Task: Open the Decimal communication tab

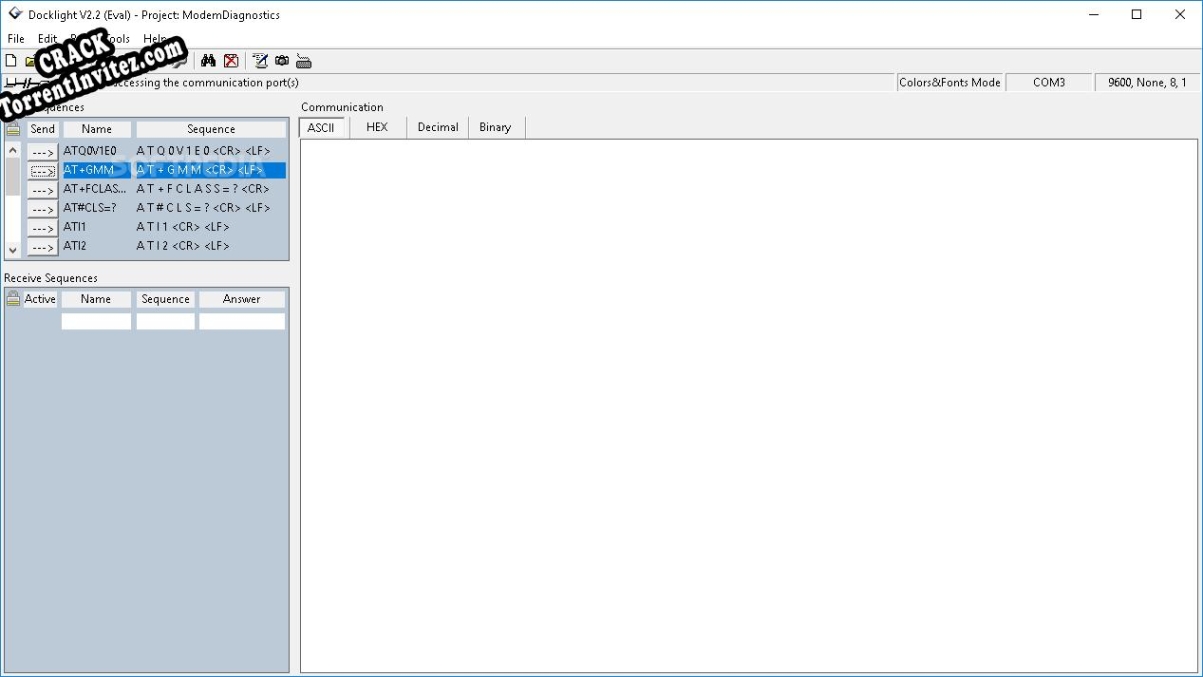Action: (x=437, y=127)
